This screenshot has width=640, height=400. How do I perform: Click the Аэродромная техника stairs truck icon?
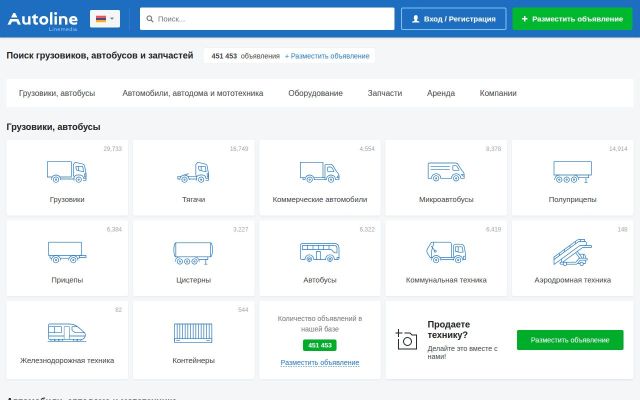[572, 252]
